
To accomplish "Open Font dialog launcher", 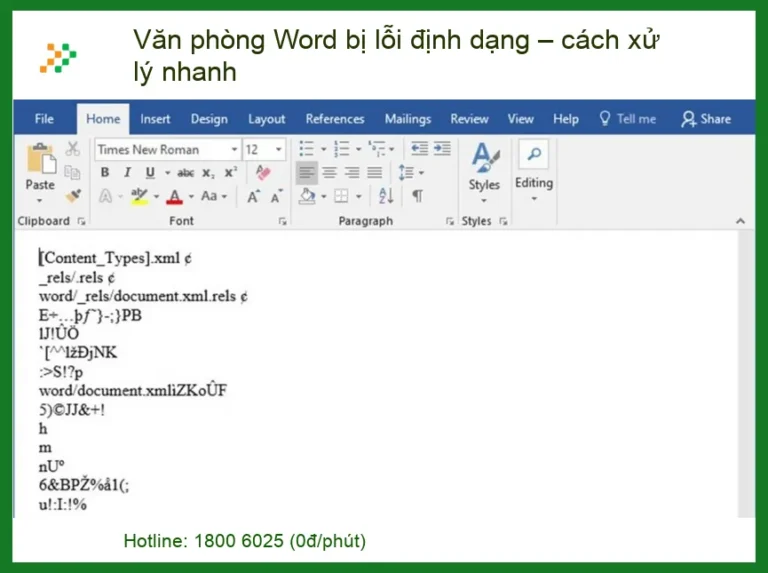I will tap(282, 221).
